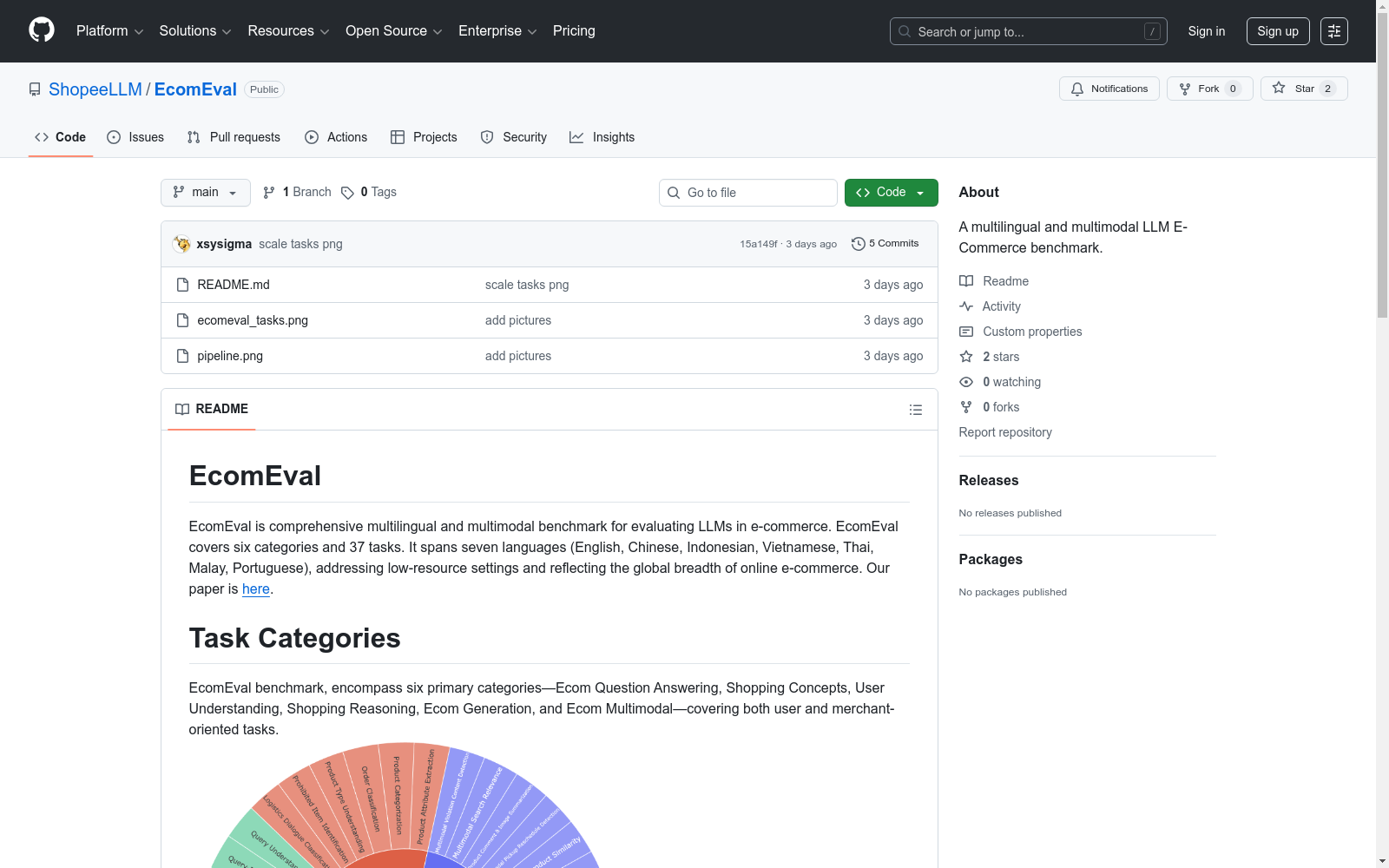This screenshot has width=1389, height=868.
Task: Star the EcomEval repository
Action: tap(1304, 89)
